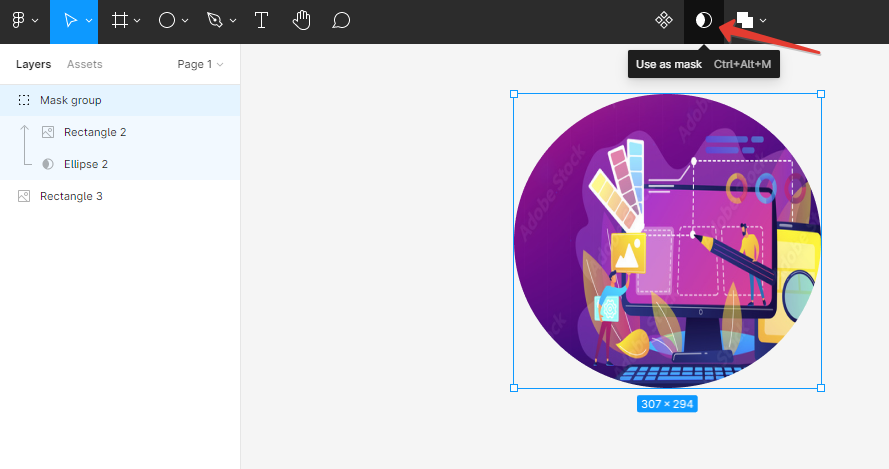Select the Rectangle 3 layer
This screenshot has height=469, width=889.
120,196
